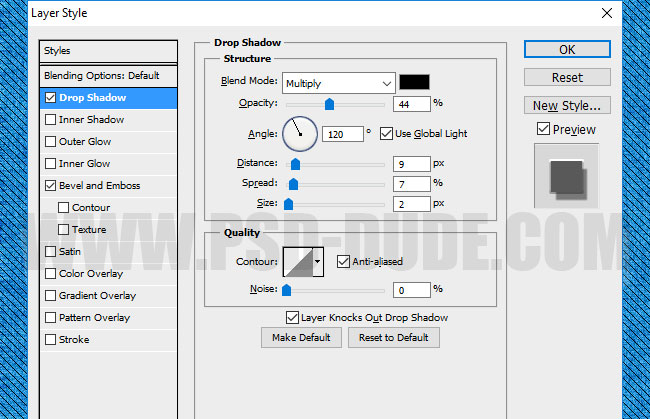
Task: Open the black shadow color swatch
Action: (415, 83)
